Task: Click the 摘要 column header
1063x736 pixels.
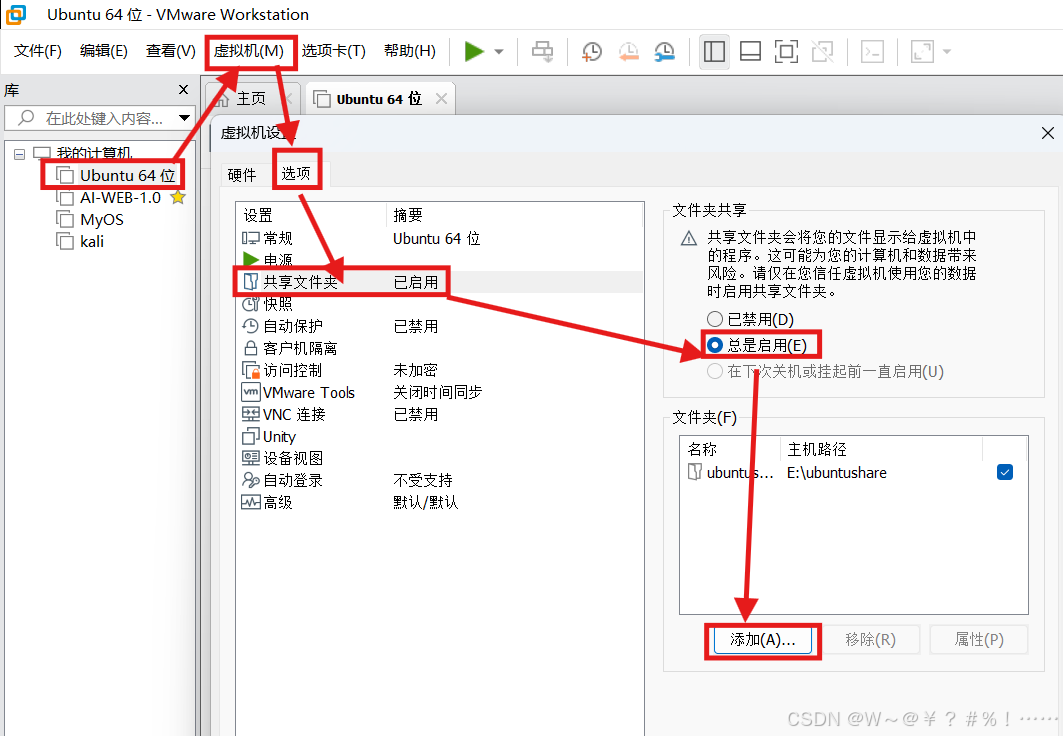Action: (514, 215)
